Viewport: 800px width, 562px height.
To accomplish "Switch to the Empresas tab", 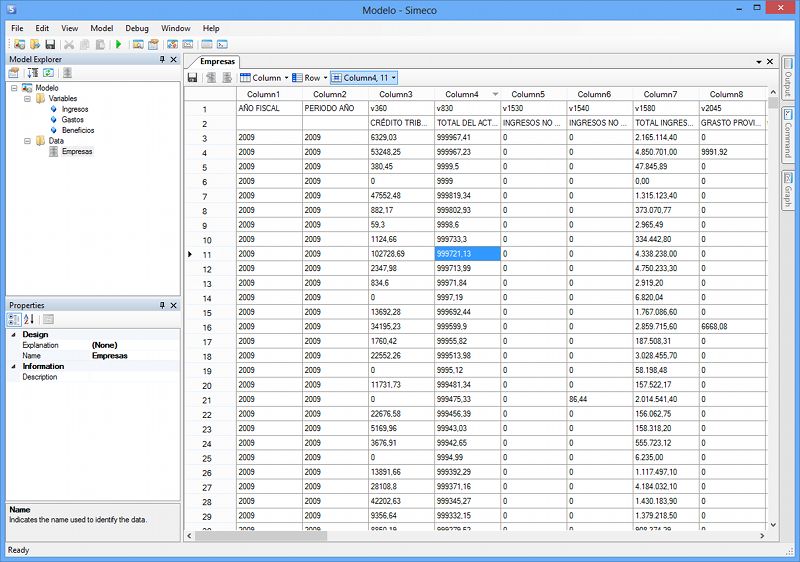I will [218, 61].
